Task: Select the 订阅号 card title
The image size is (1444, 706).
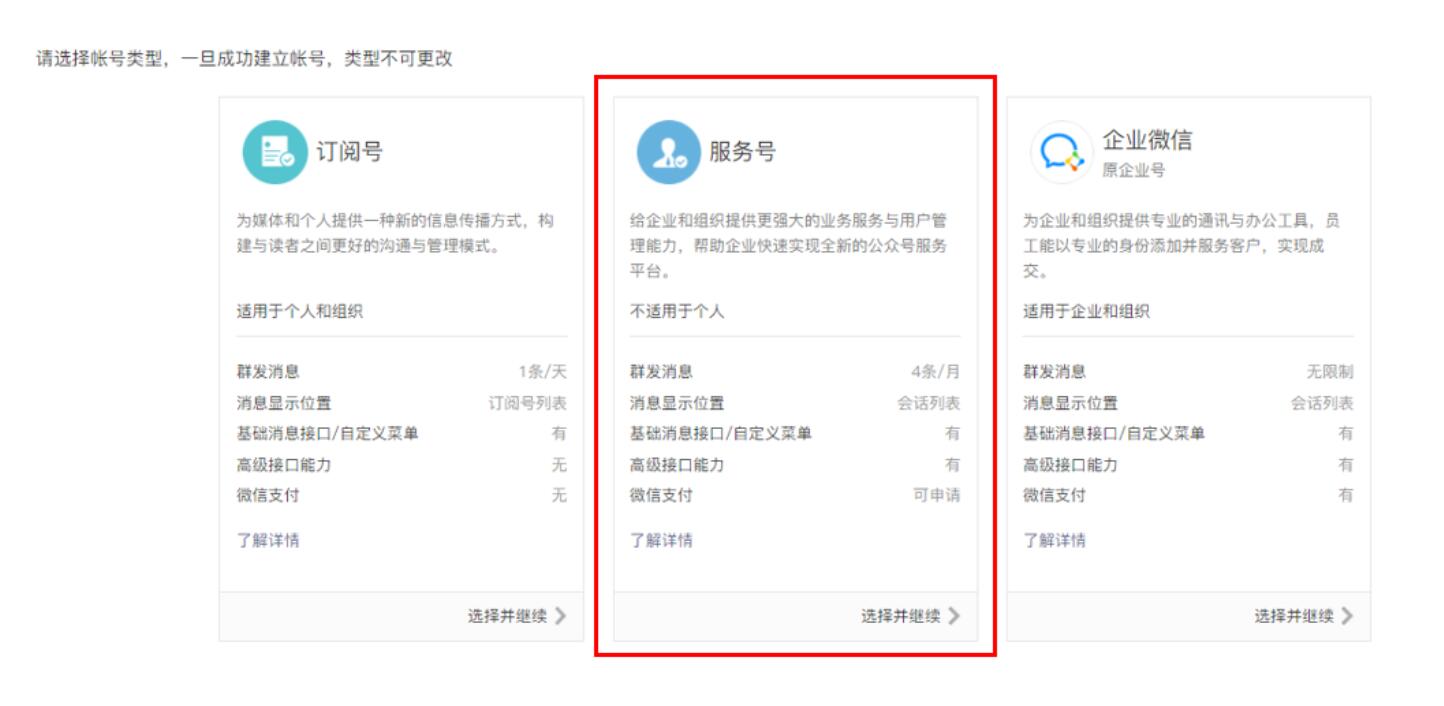Action: coord(349,152)
